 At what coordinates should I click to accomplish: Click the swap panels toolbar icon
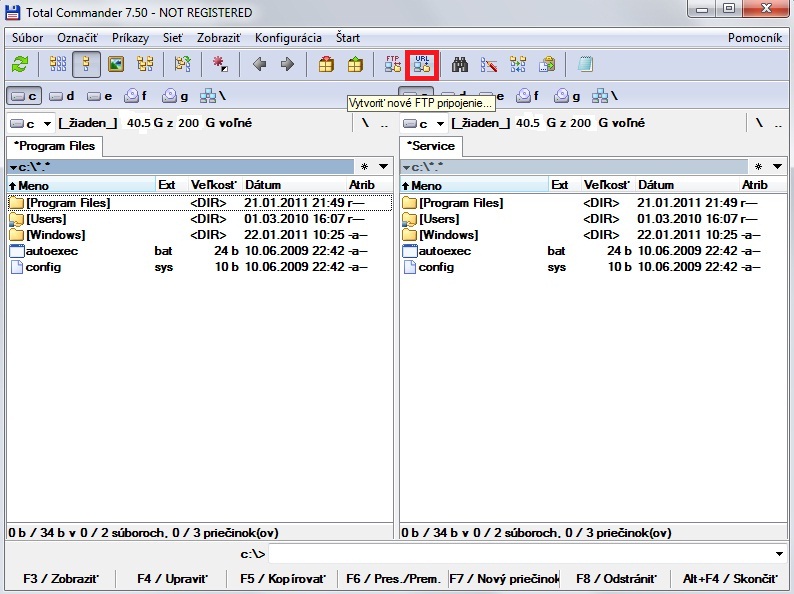pyautogui.click(x=183, y=64)
